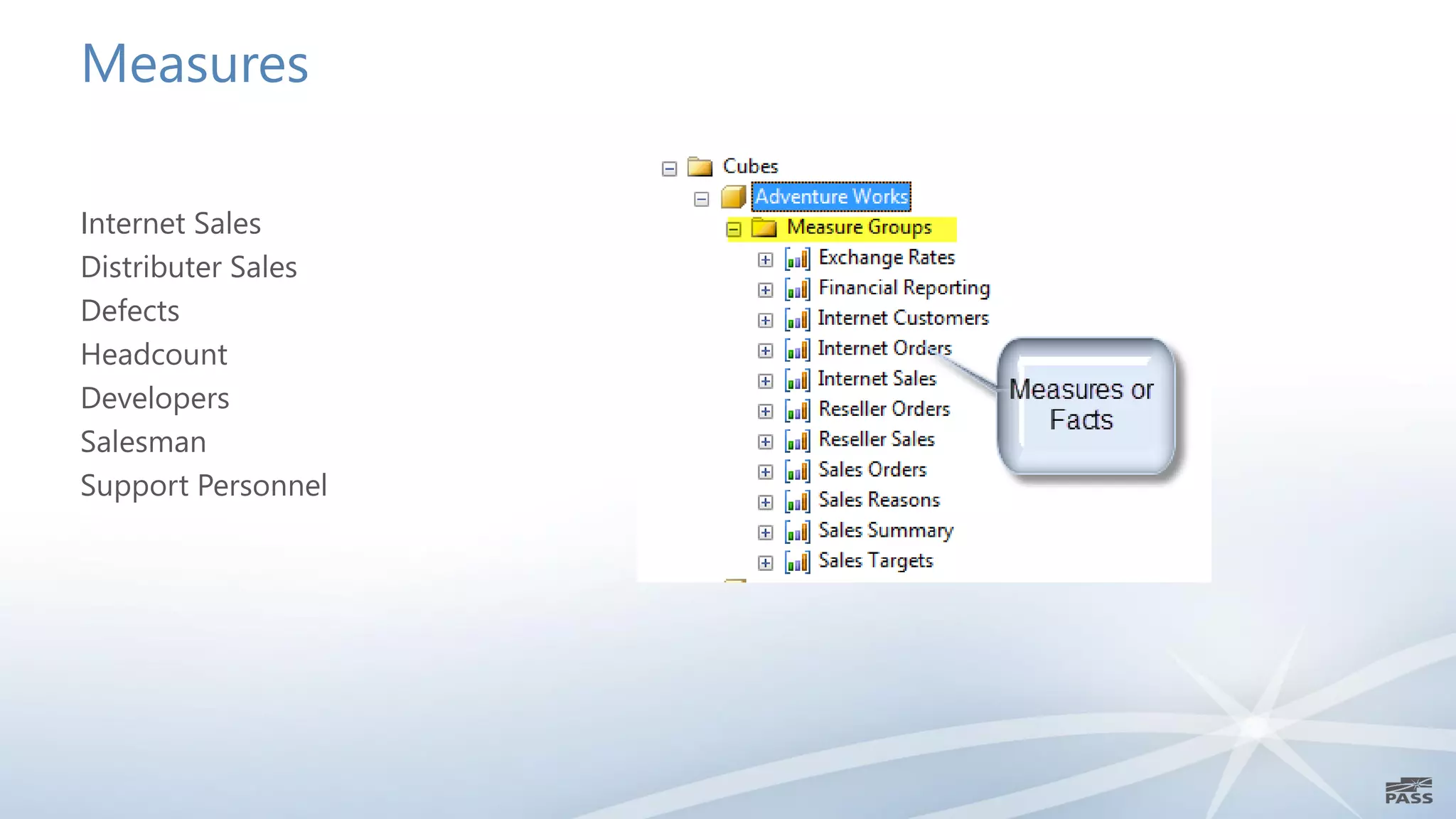
Task: Select the Reseller Orders tree label
Action: 884,409
